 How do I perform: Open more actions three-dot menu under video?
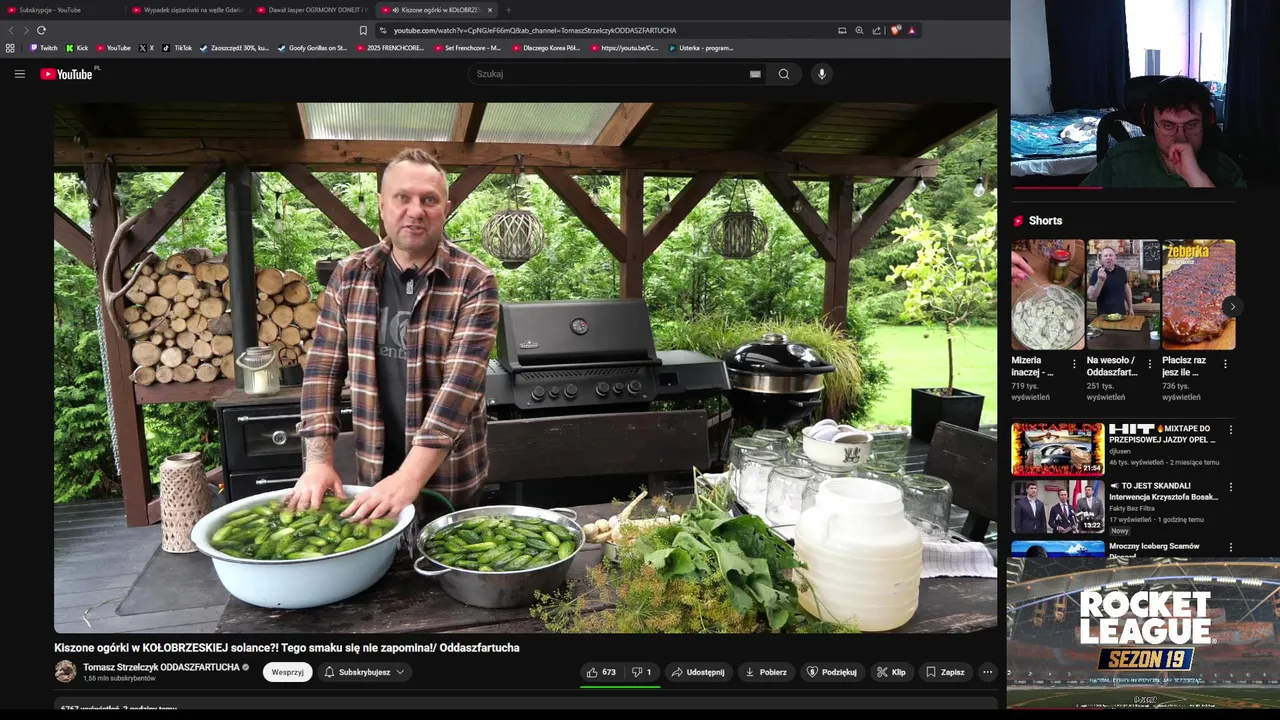tap(987, 672)
